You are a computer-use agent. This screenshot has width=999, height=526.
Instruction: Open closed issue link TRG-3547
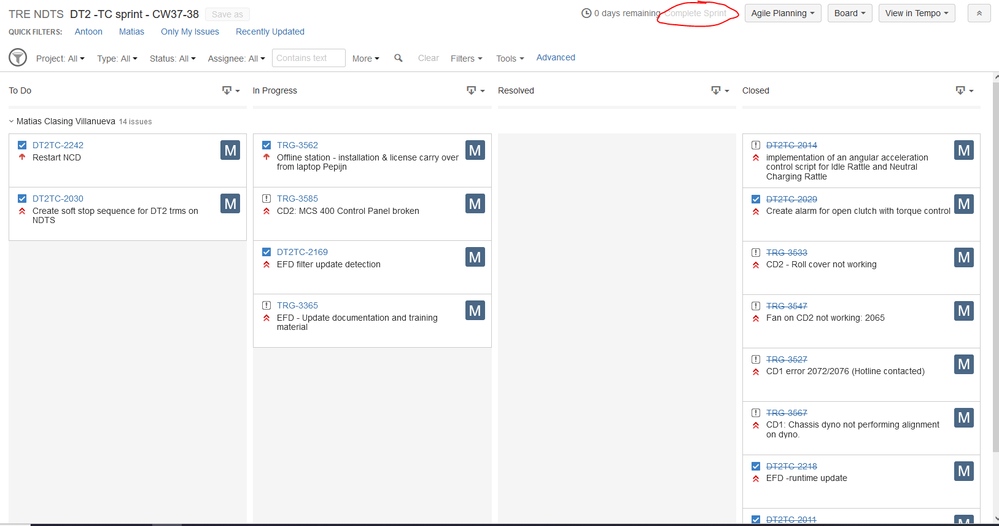click(x=787, y=306)
